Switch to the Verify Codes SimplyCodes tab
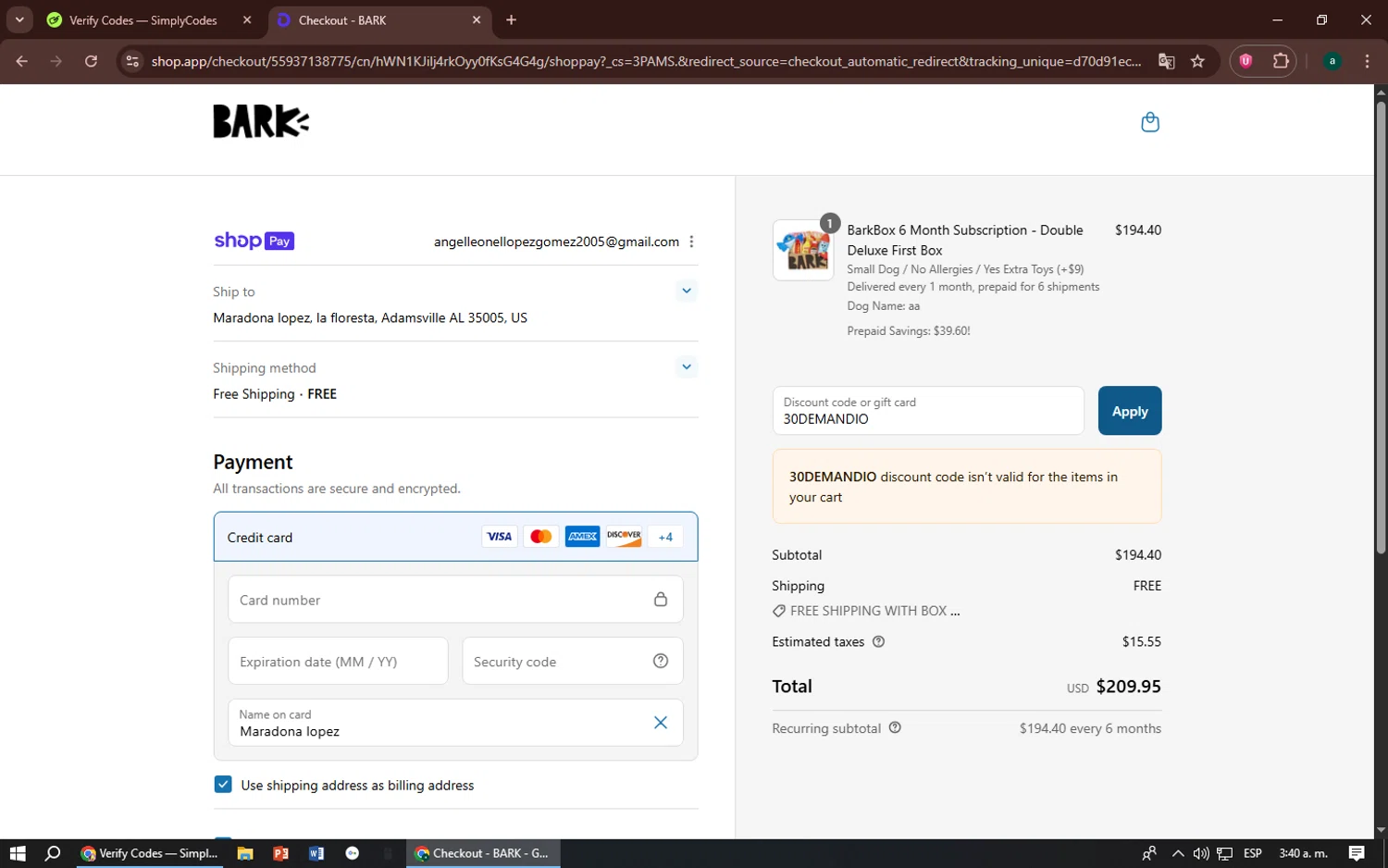Viewport: 1388px width, 868px height. click(143, 20)
